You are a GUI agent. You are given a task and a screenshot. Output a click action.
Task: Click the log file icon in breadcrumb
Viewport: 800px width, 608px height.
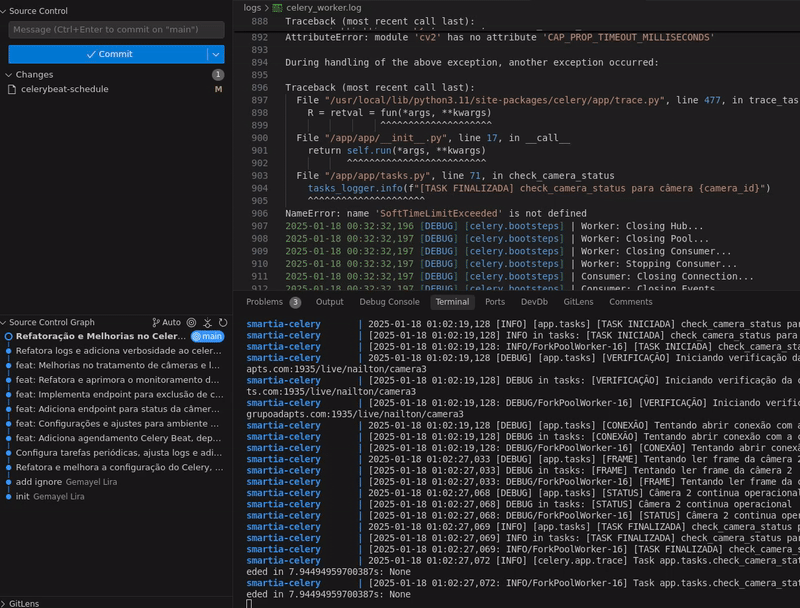[278, 8]
